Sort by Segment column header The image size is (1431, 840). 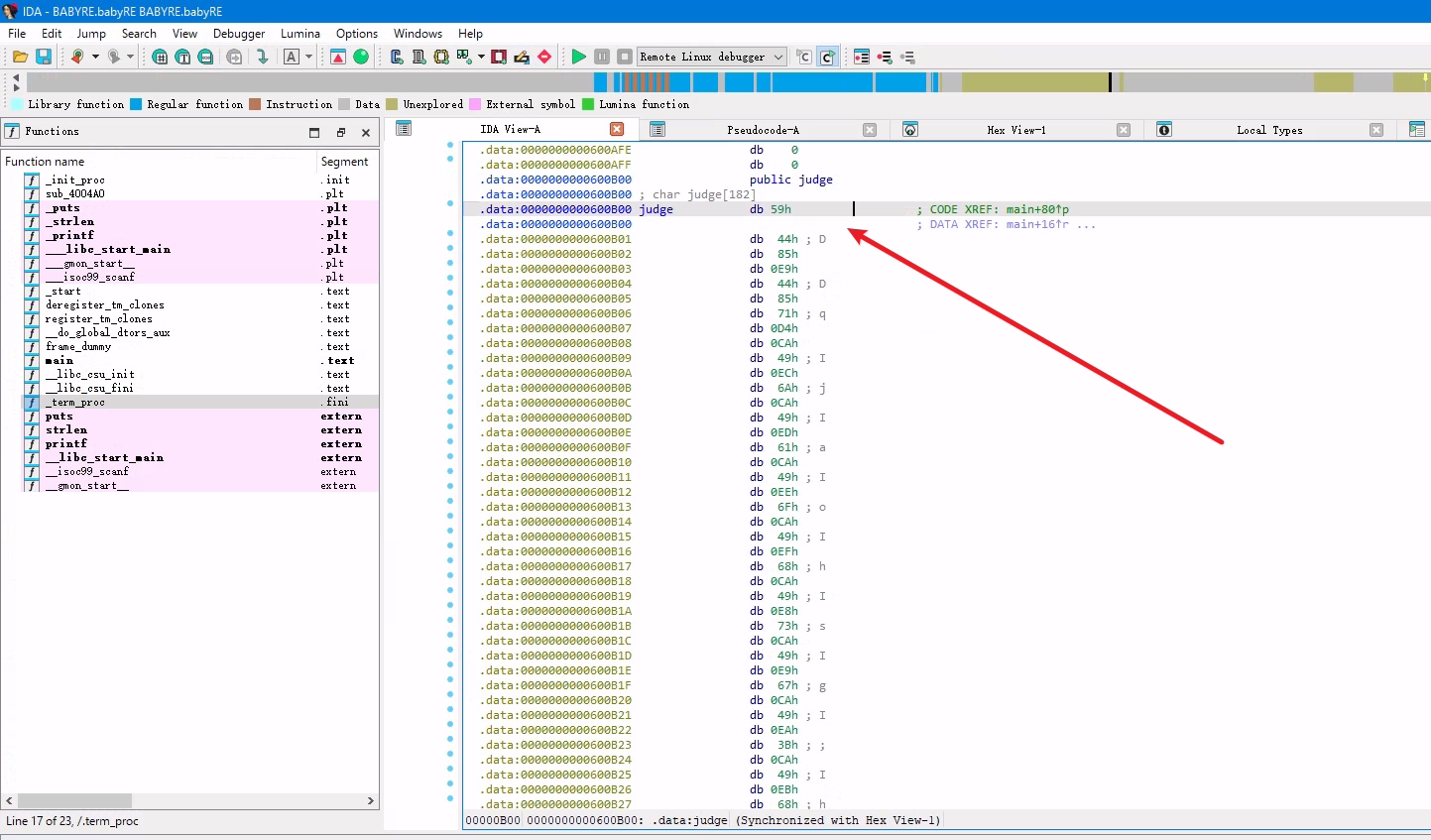coord(344,161)
